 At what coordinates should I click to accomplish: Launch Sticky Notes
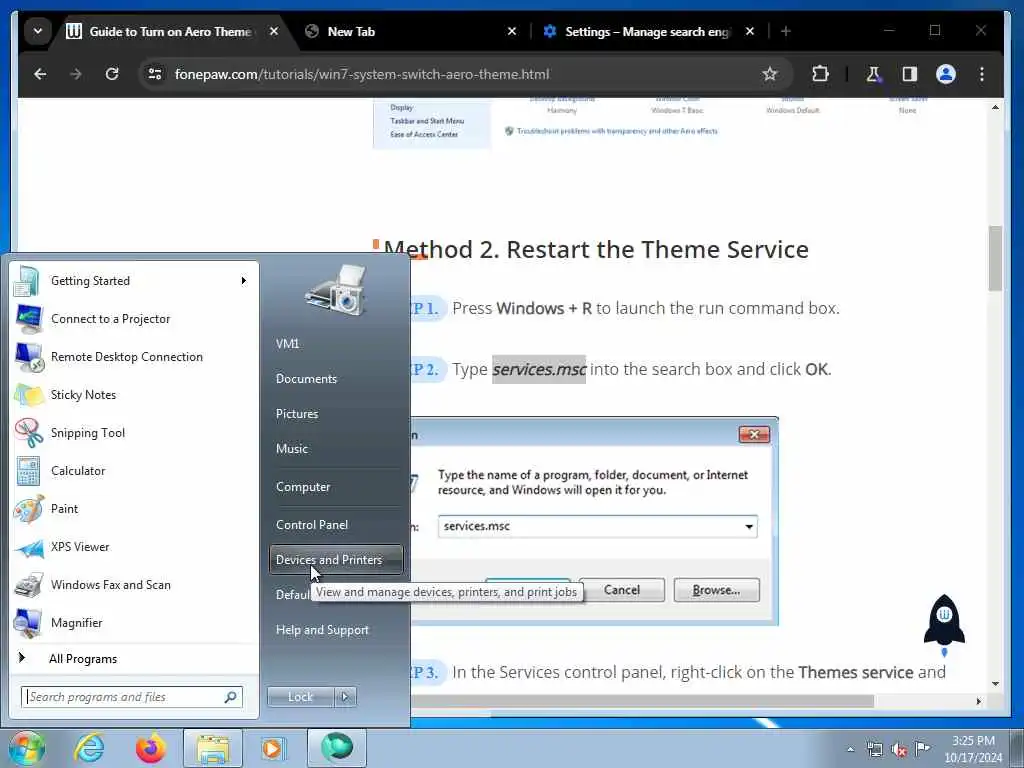coord(134,394)
